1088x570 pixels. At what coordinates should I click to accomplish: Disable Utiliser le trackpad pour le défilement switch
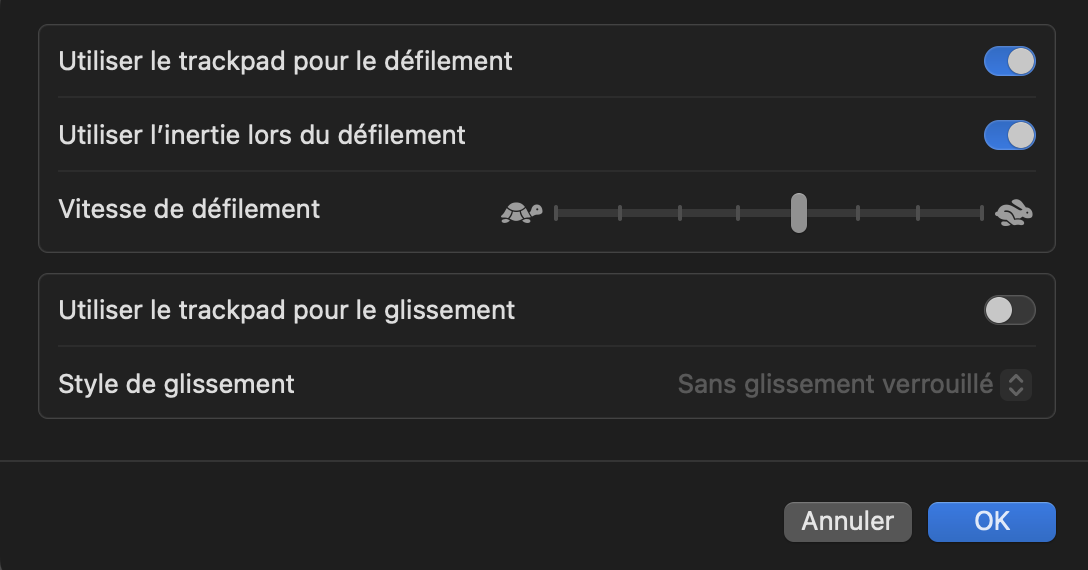click(1009, 61)
